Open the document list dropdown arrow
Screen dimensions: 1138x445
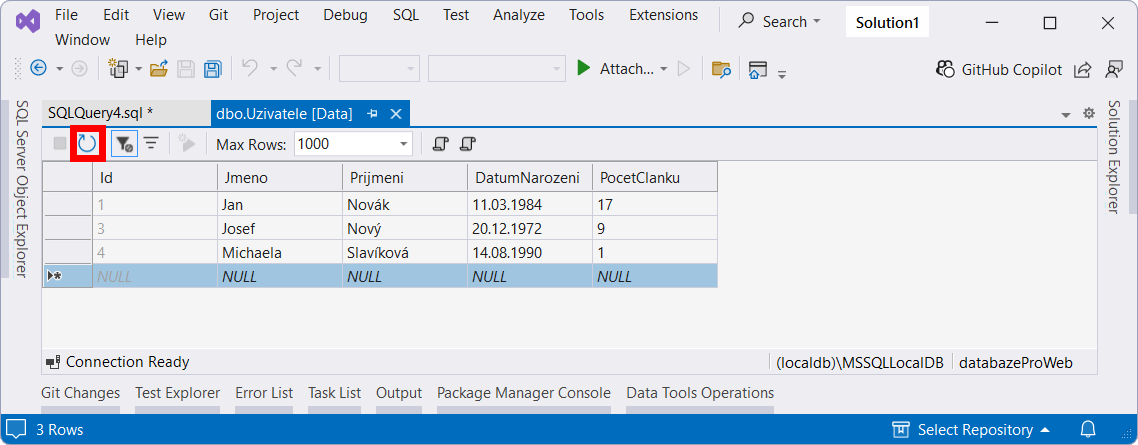[1066, 115]
